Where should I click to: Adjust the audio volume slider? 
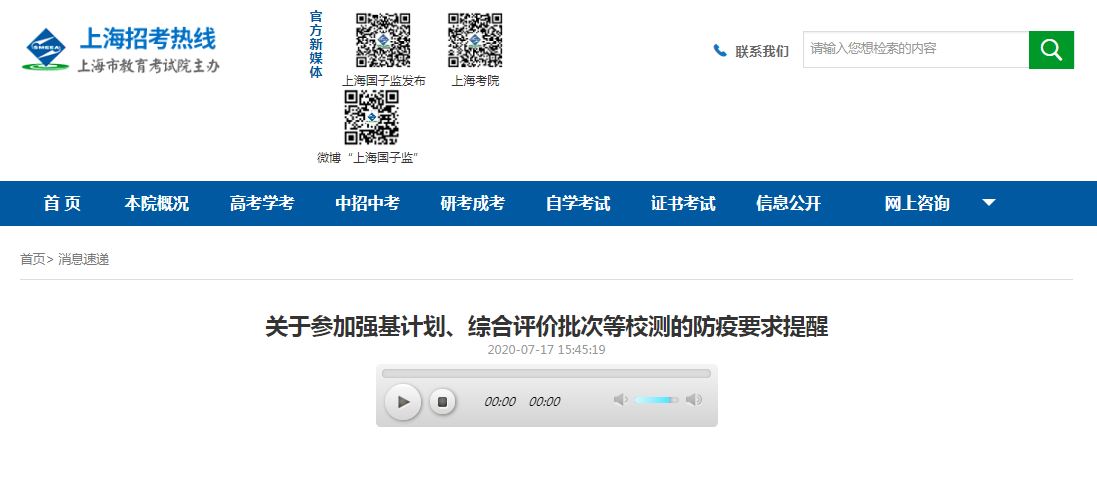coord(656,400)
